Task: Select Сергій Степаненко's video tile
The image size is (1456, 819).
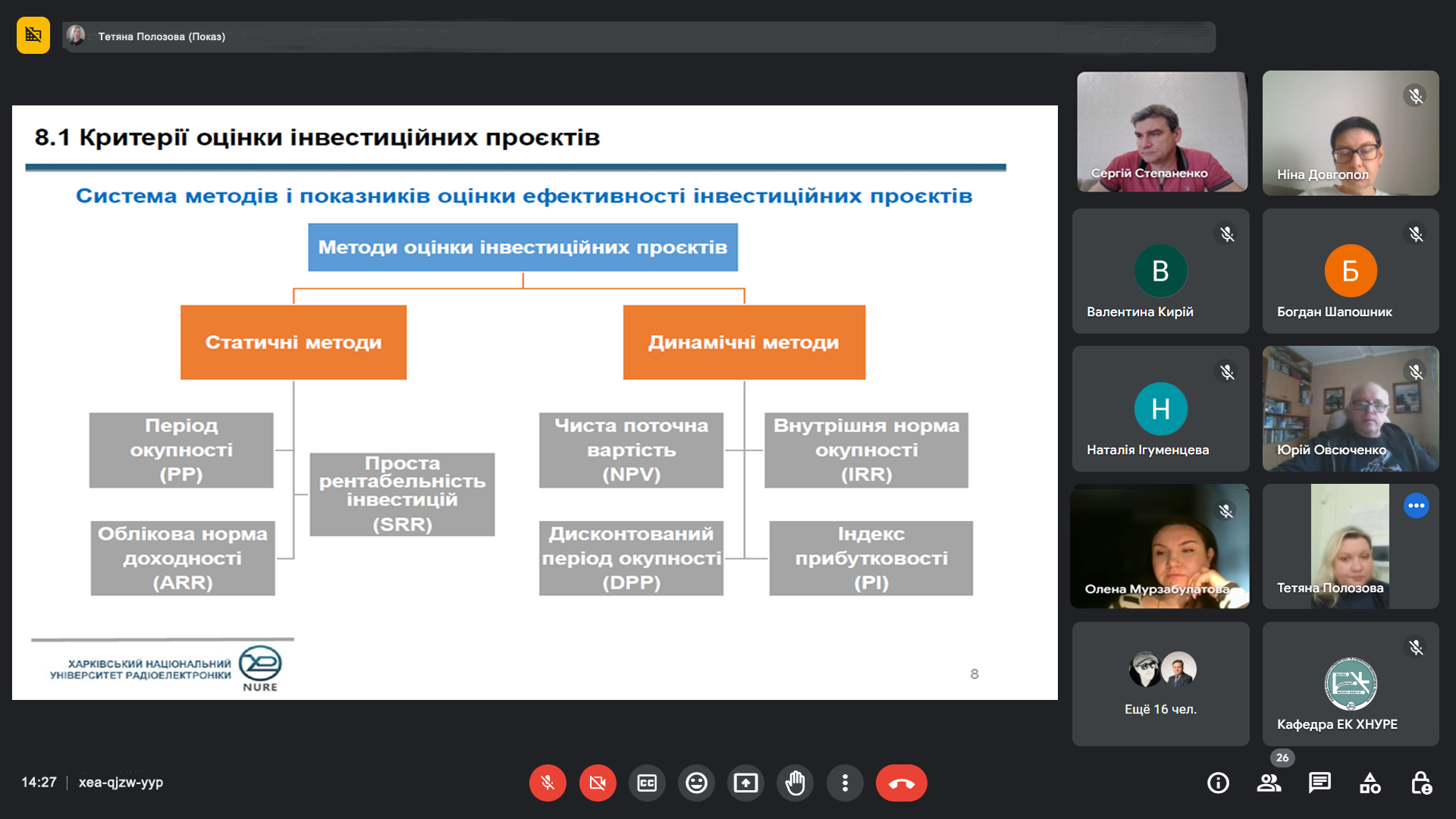Action: 1161,132
